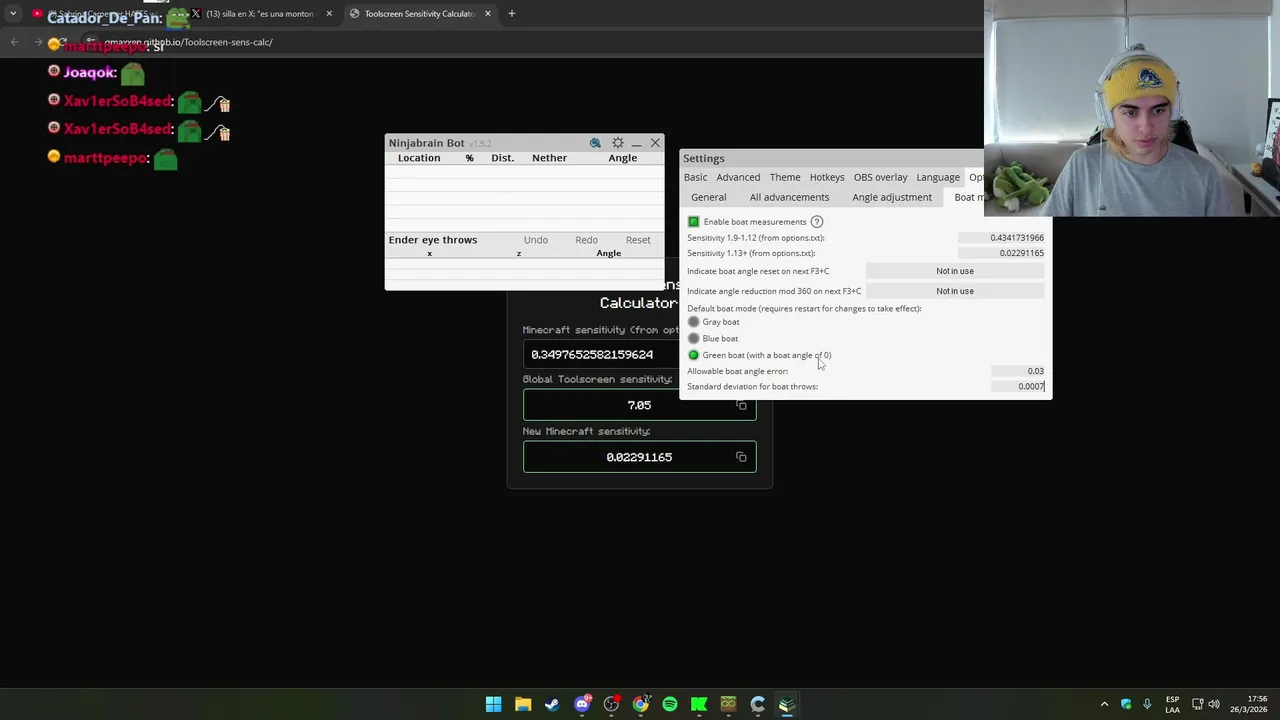Open the Advanced settings tab

pos(738,177)
